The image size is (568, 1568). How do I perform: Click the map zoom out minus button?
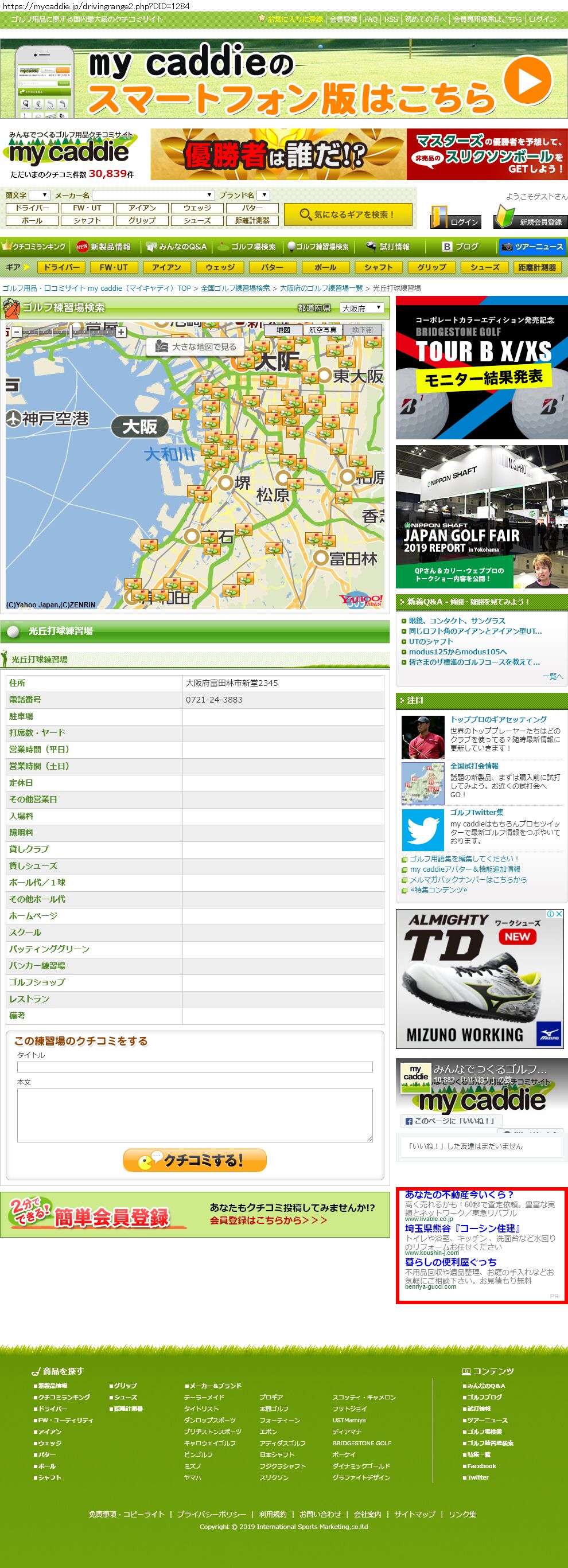point(17,331)
